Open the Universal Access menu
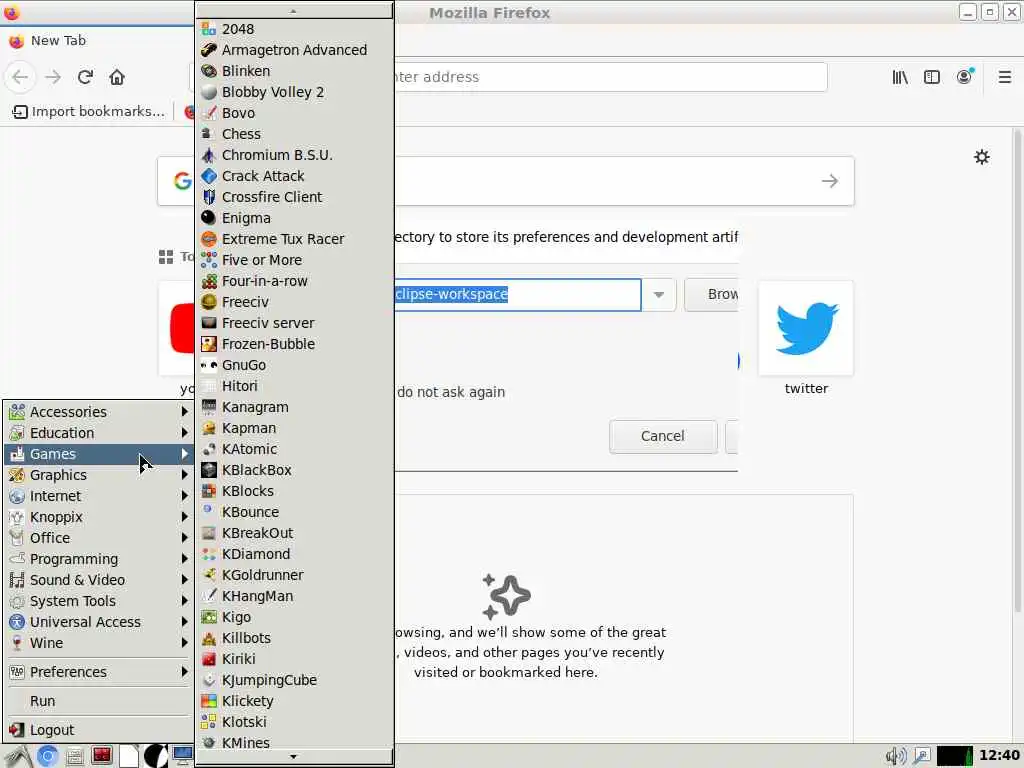 [x=99, y=622]
